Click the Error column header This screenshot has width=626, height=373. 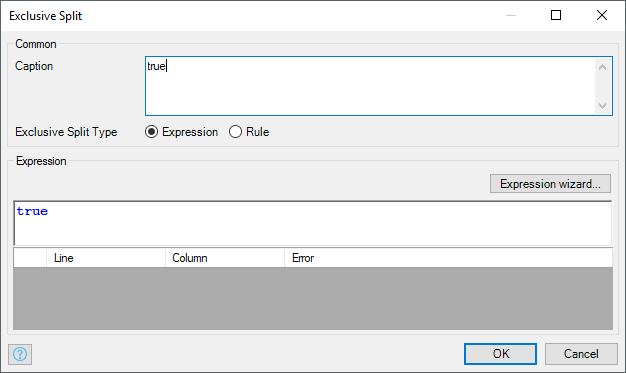pos(448,258)
